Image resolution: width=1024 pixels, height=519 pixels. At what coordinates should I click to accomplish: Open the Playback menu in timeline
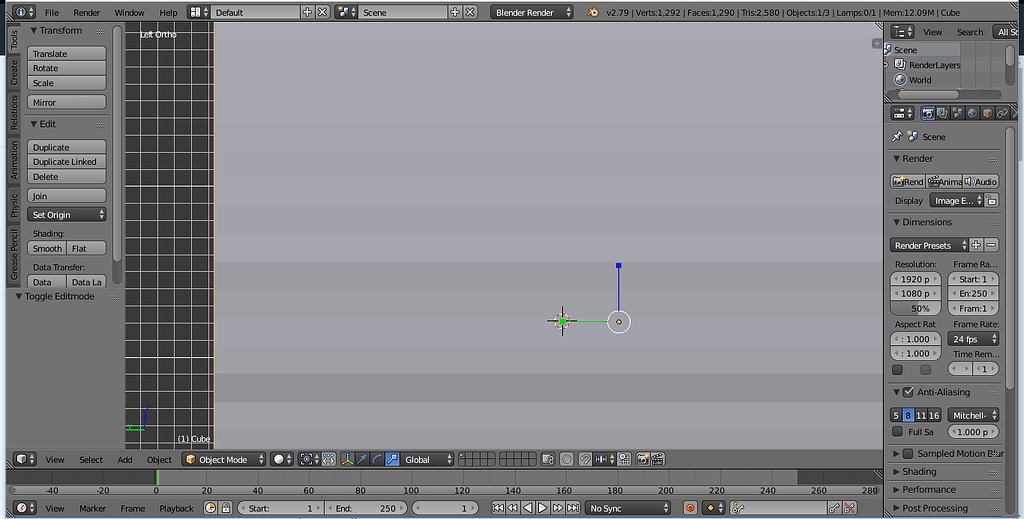pos(176,509)
